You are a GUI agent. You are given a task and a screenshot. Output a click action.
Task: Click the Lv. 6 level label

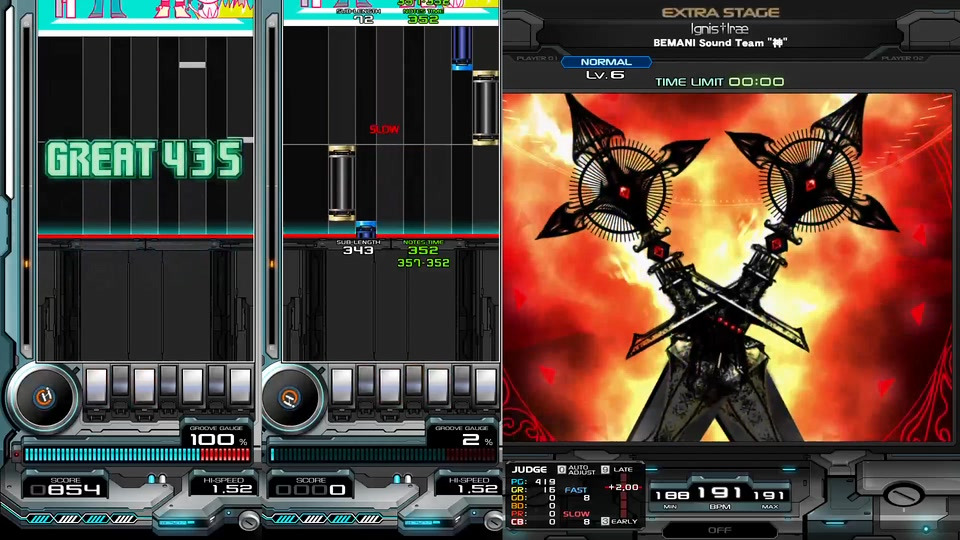605,75
